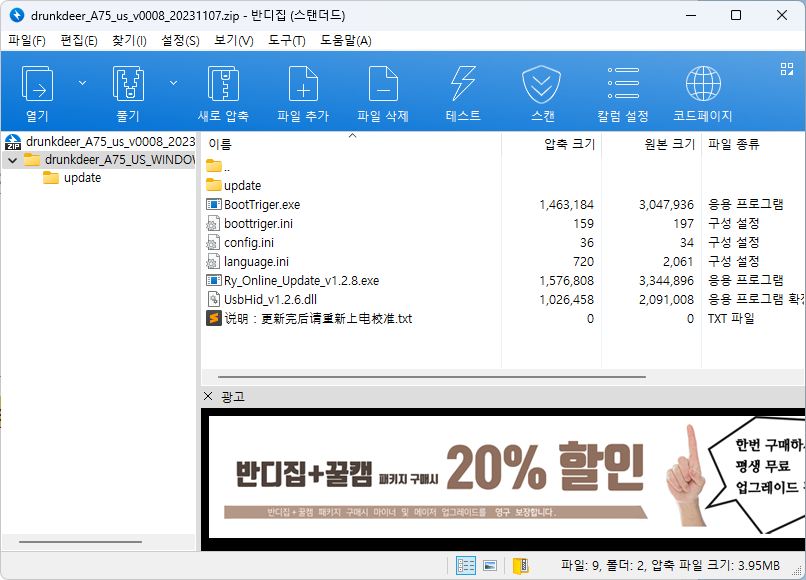The height and width of the screenshot is (580, 806).
Task: Click the original size 3,344,896 cell
Action: tap(666, 281)
